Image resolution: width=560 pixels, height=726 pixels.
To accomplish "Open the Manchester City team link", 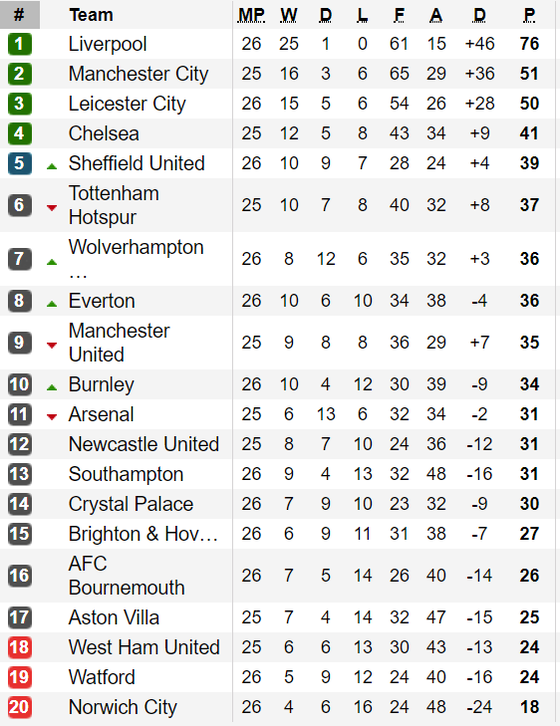I will (138, 74).
